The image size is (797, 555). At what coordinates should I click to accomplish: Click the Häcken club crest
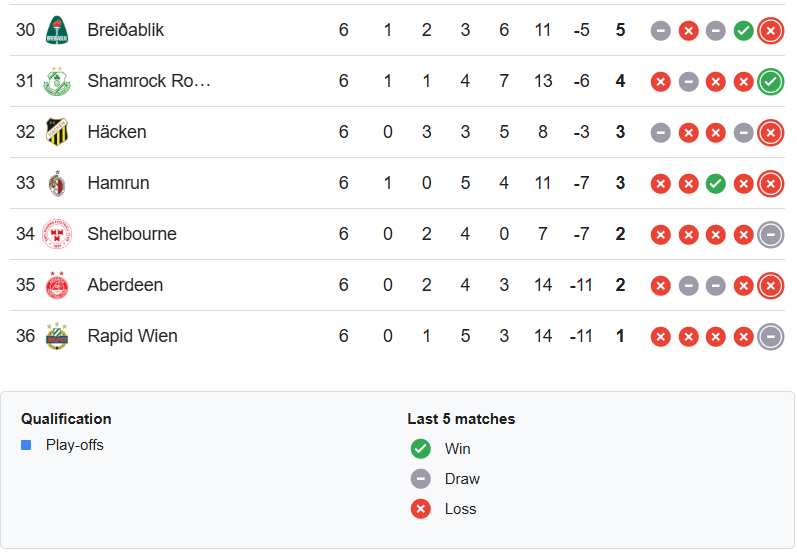57,132
